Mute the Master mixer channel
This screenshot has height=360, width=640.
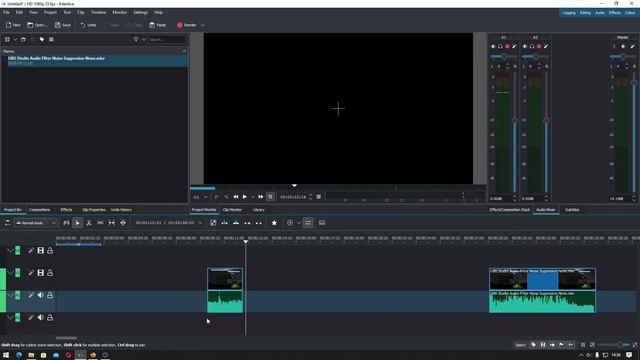coord(623,47)
